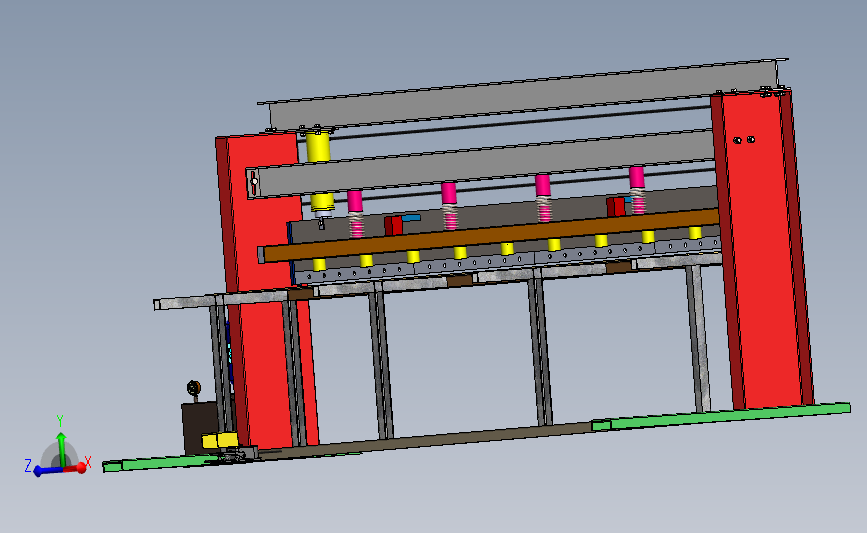This screenshot has width=867, height=533.
Task: Select blue handle on red clamp near left column
Action: (411, 218)
